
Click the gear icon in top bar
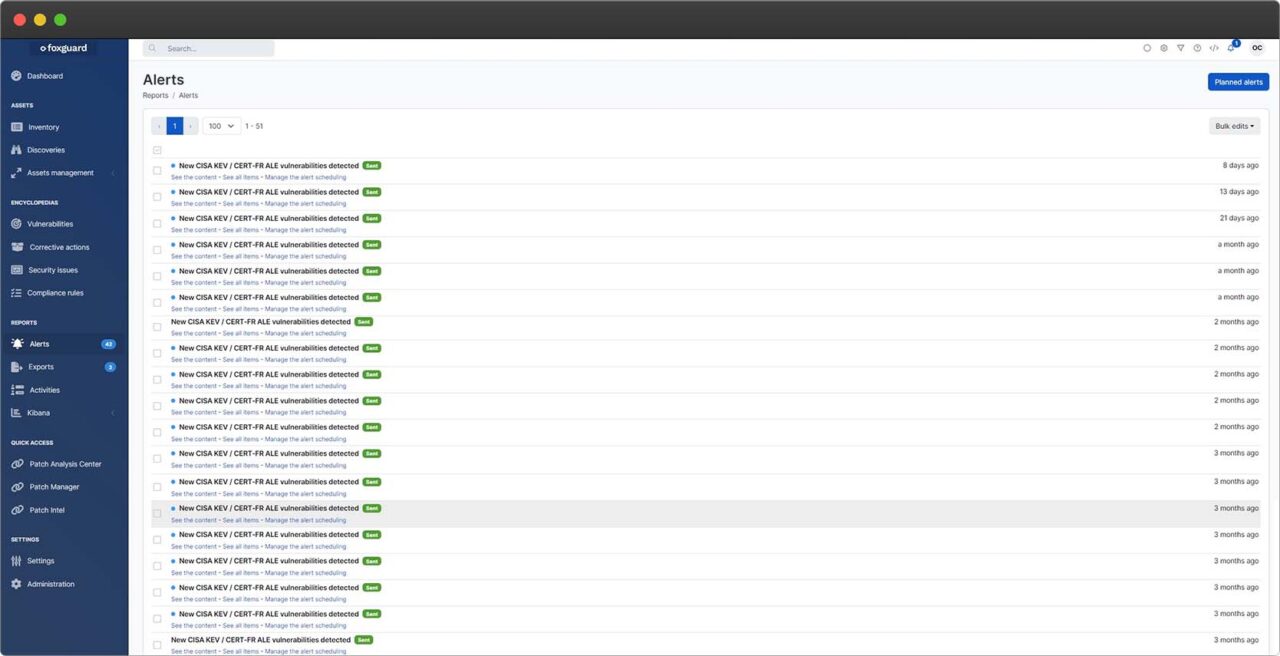[x=1164, y=48]
